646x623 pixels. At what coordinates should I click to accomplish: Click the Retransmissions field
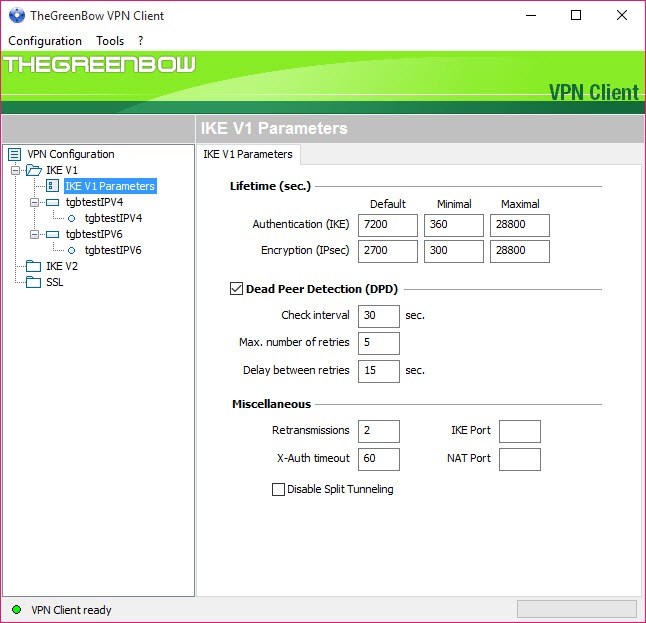[x=379, y=431]
